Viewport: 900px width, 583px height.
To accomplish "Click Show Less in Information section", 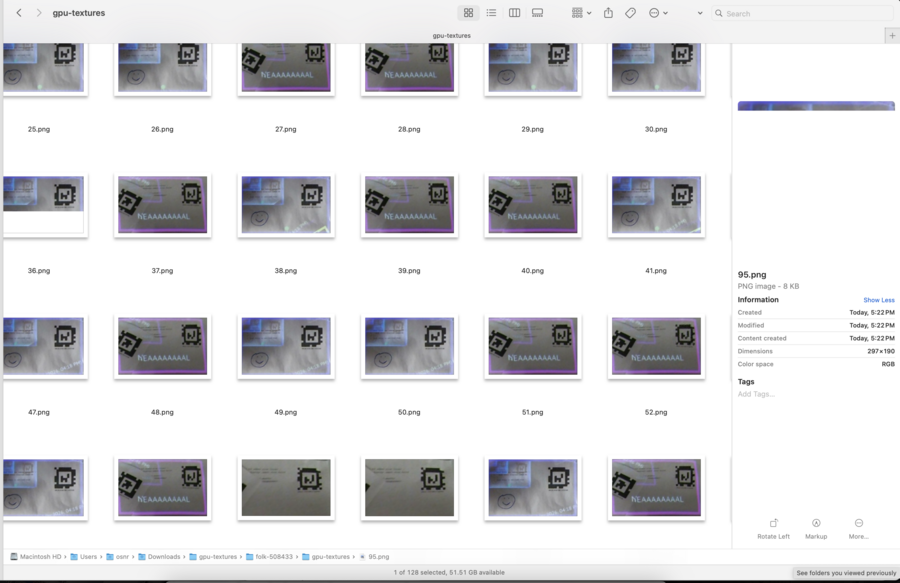I will 879,300.
